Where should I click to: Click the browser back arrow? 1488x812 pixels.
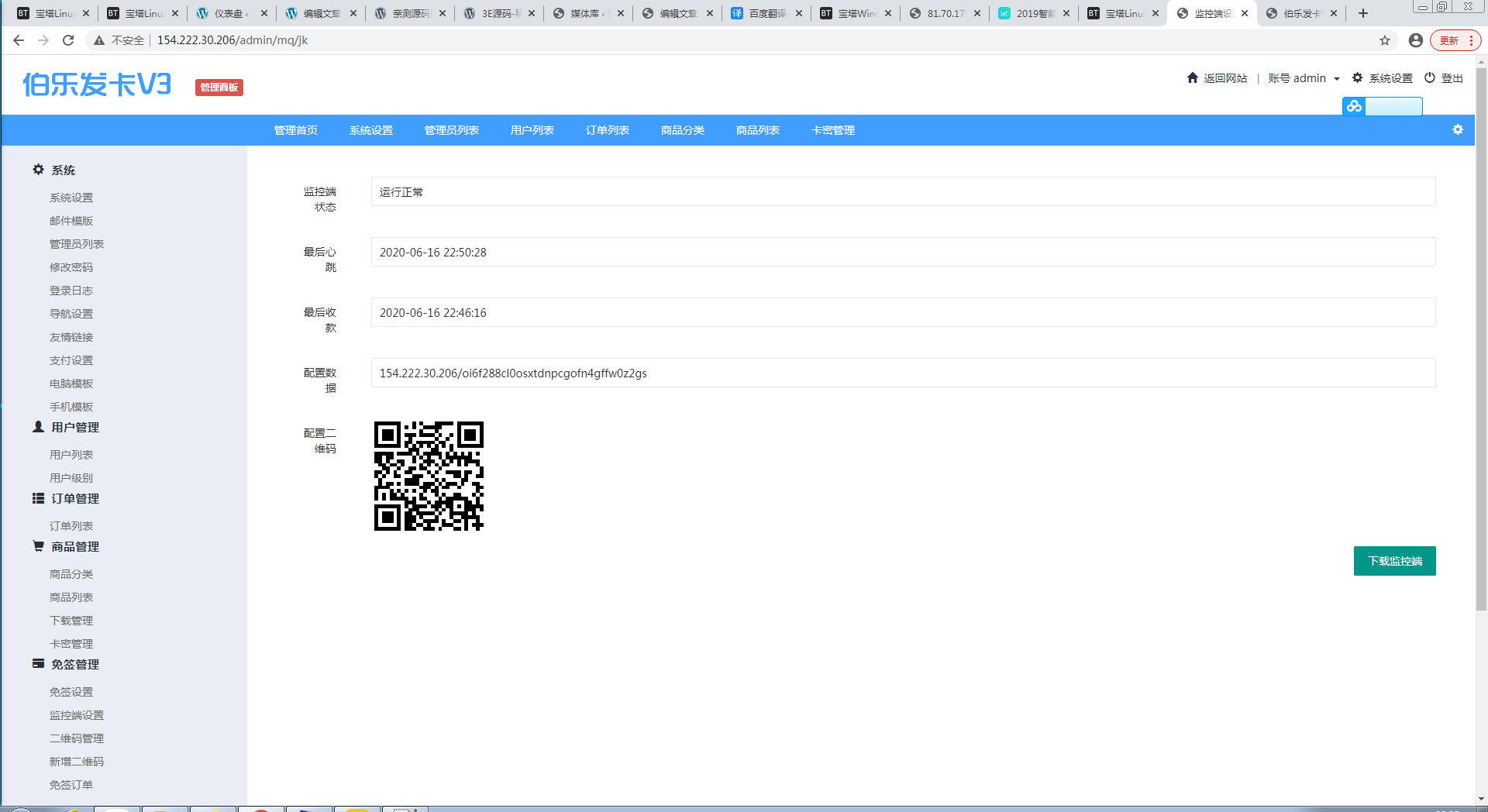[x=19, y=40]
